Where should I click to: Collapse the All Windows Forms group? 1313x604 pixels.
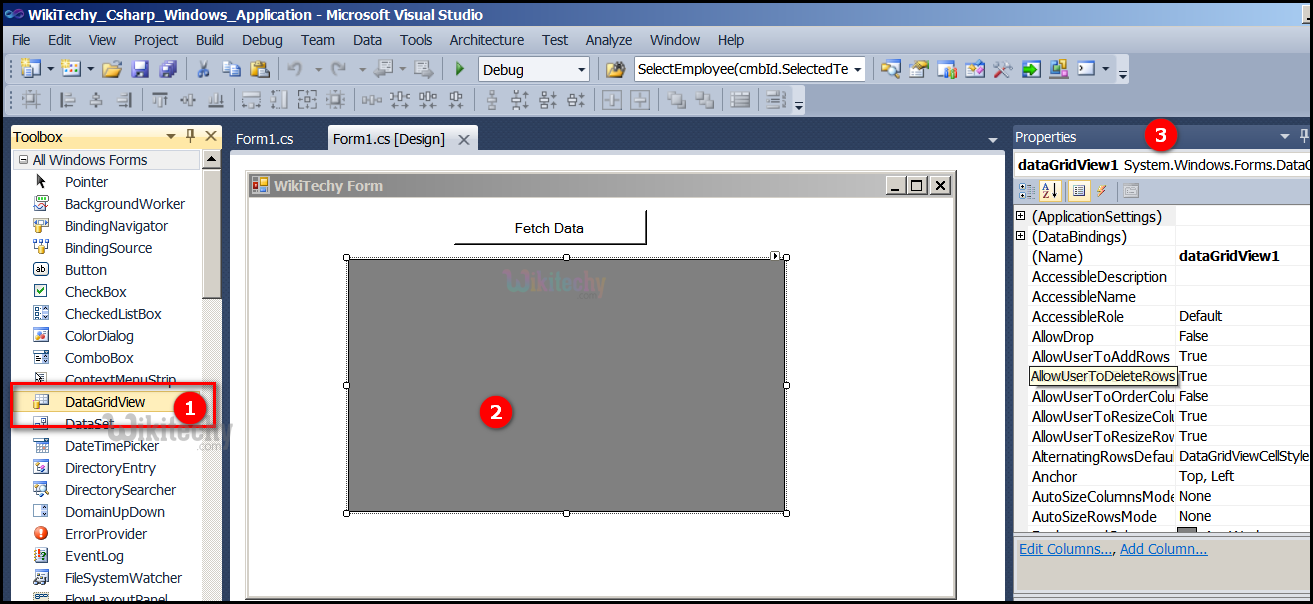click(x=22, y=160)
